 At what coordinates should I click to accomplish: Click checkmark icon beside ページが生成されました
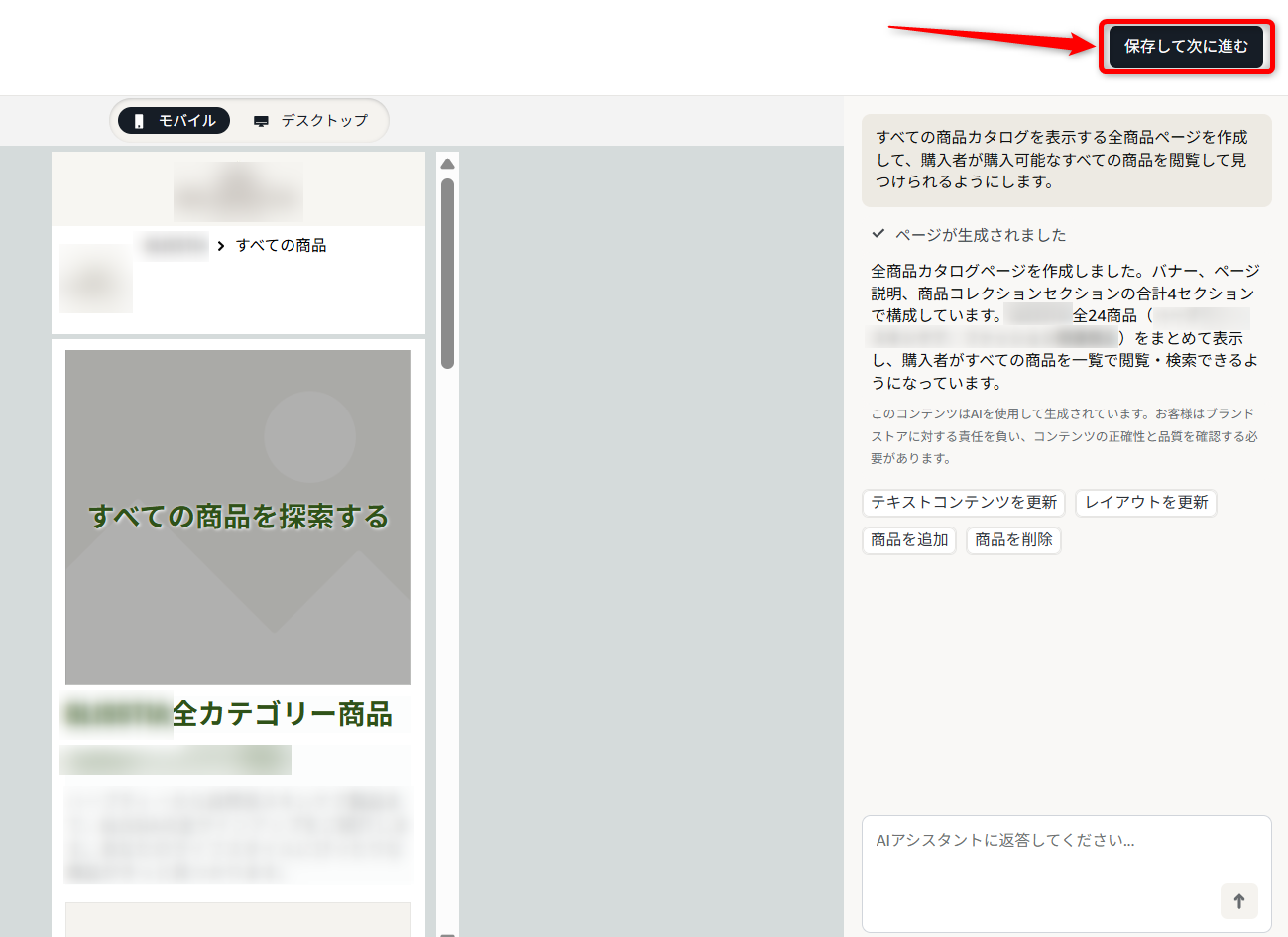[878, 234]
